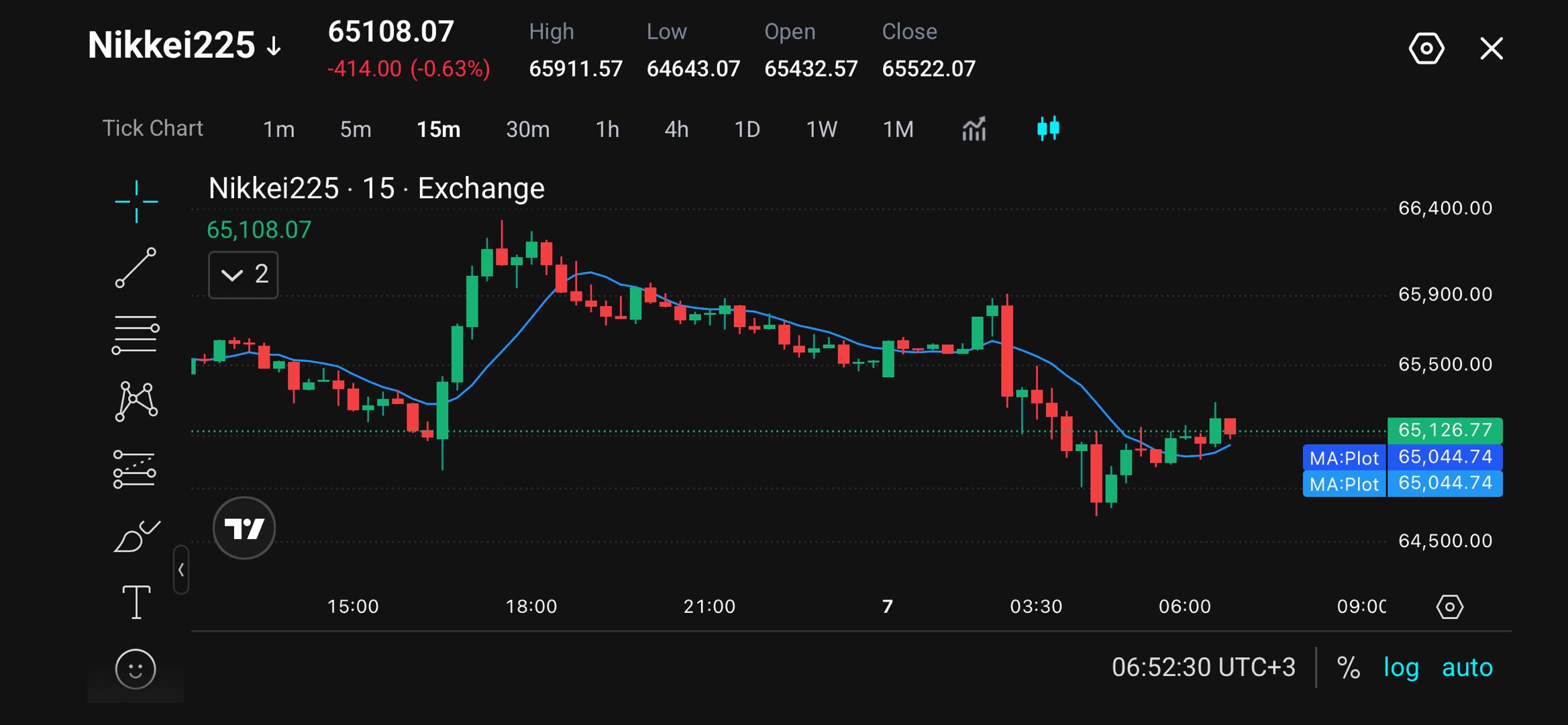Open the Tick Chart view
The height and width of the screenshot is (725, 1568).
click(x=152, y=128)
